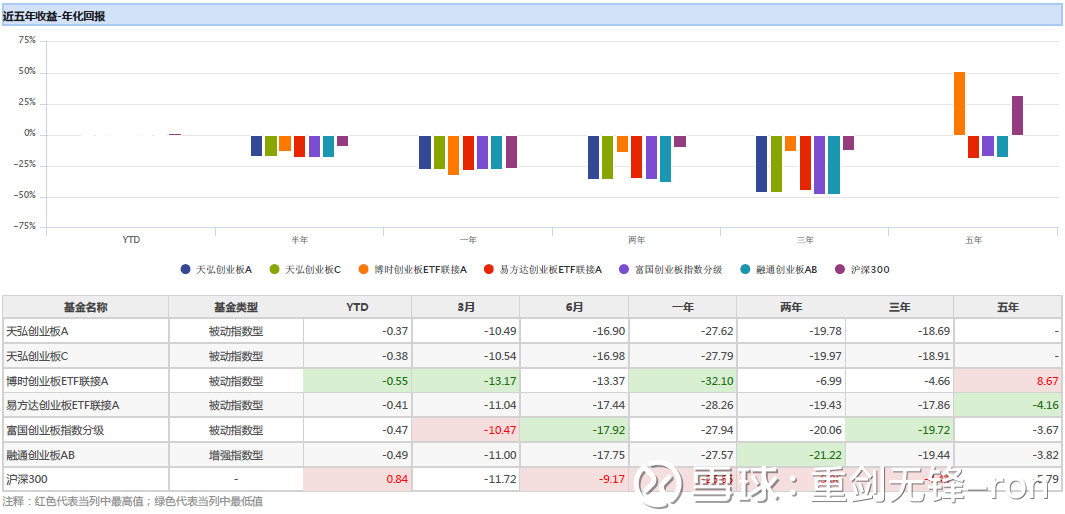Open the 富国创业板指数分级 row name

pos(55,430)
